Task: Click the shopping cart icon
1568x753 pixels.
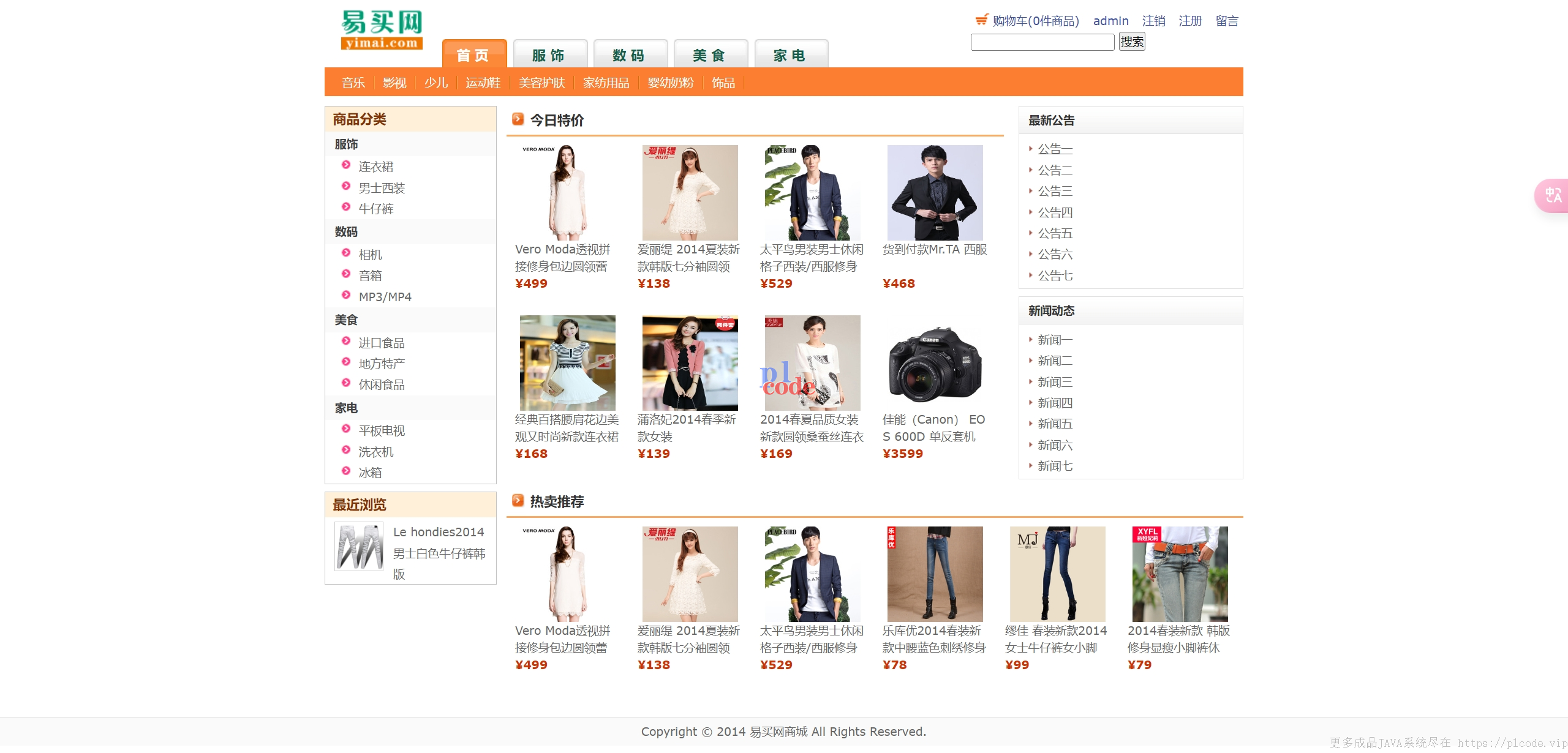Action: pos(982,20)
